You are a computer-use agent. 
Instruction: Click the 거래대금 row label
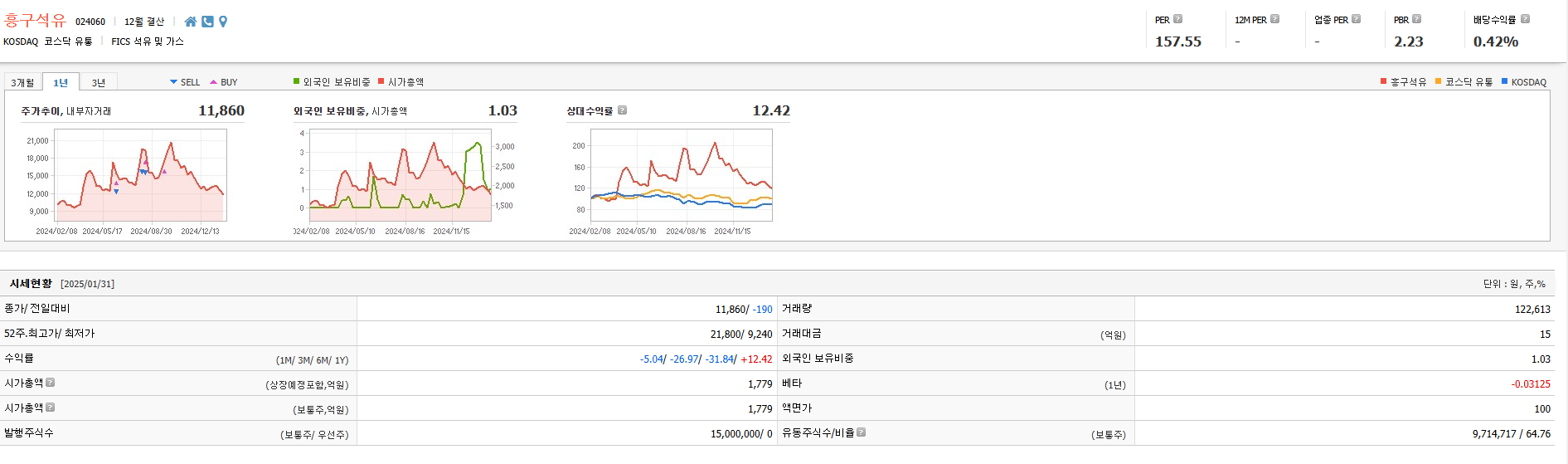tap(802, 333)
